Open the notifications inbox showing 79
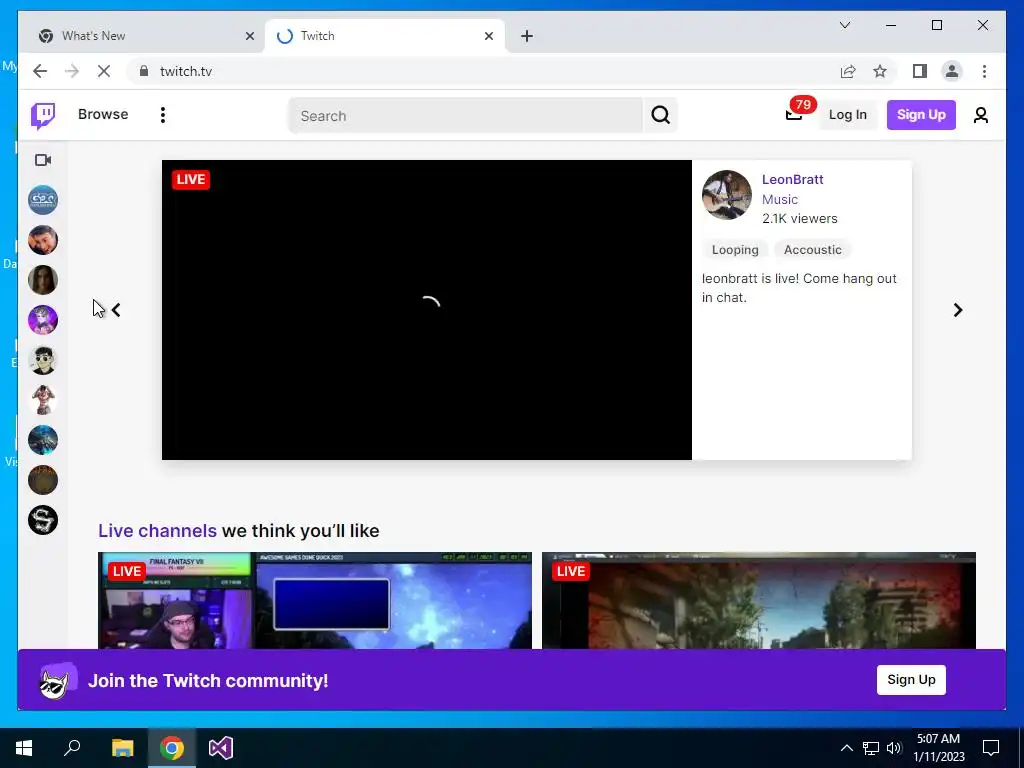Screen dimensions: 1024x768 coord(794,114)
